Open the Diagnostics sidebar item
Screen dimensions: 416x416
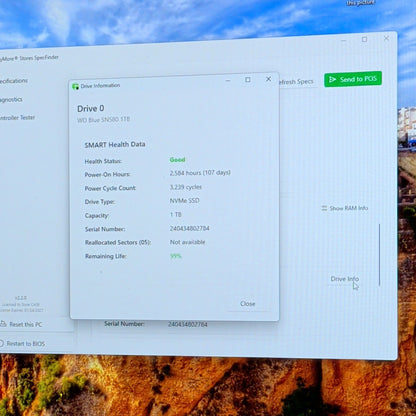[x=11, y=99]
